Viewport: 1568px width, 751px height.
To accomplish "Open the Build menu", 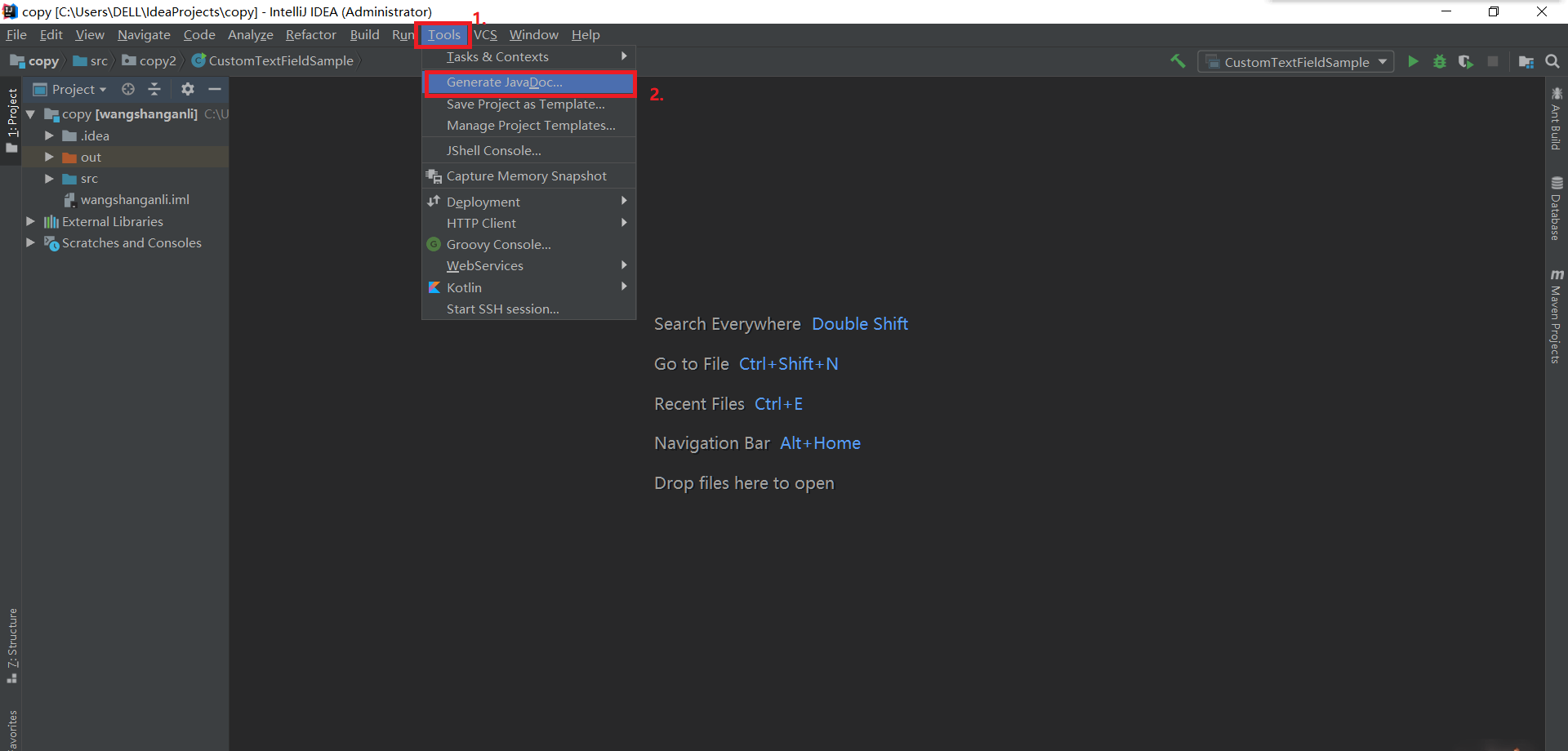I will [364, 34].
